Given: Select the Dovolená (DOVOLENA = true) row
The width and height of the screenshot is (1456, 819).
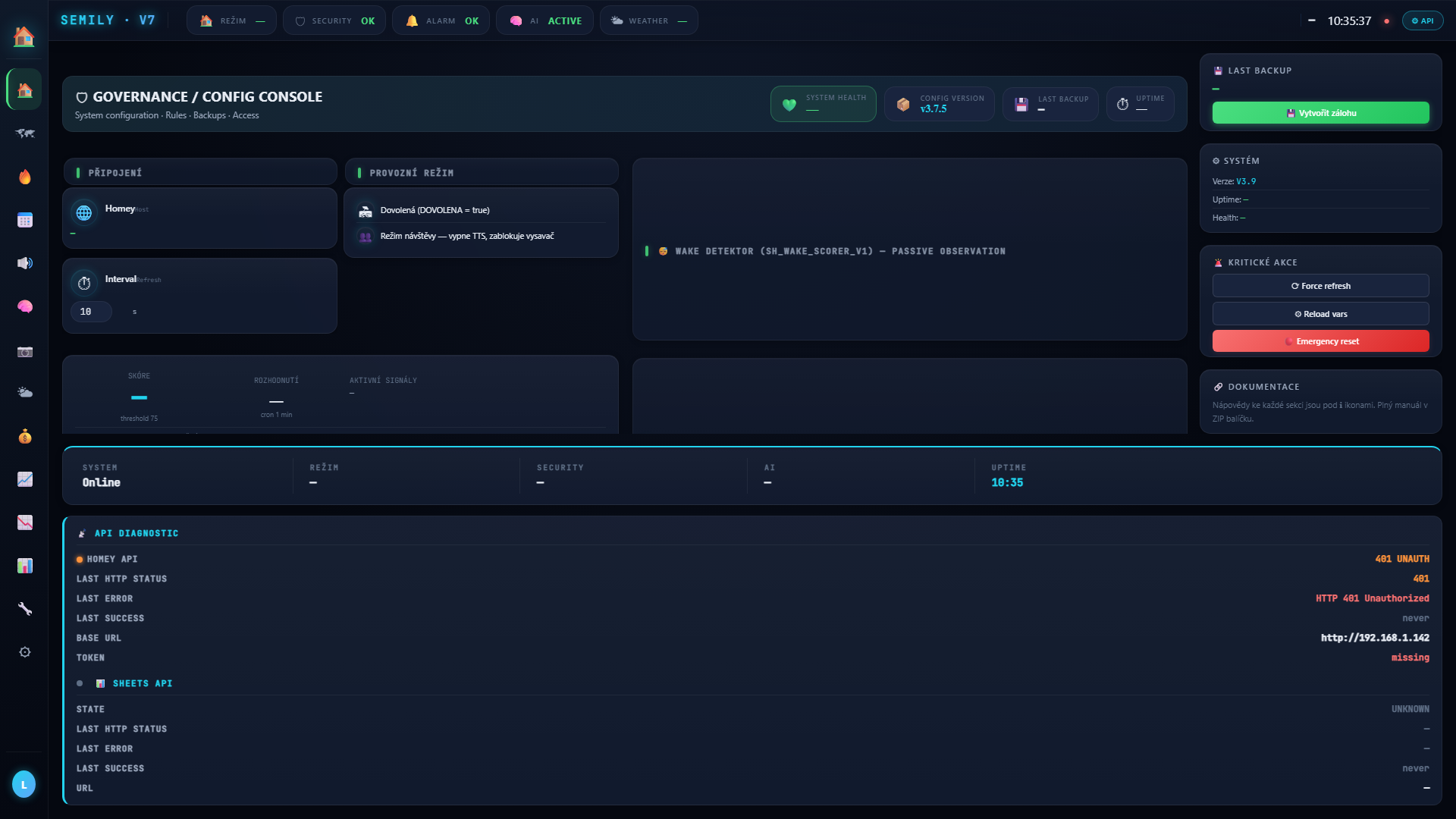Looking at the screenshot, I should point(482,210).
